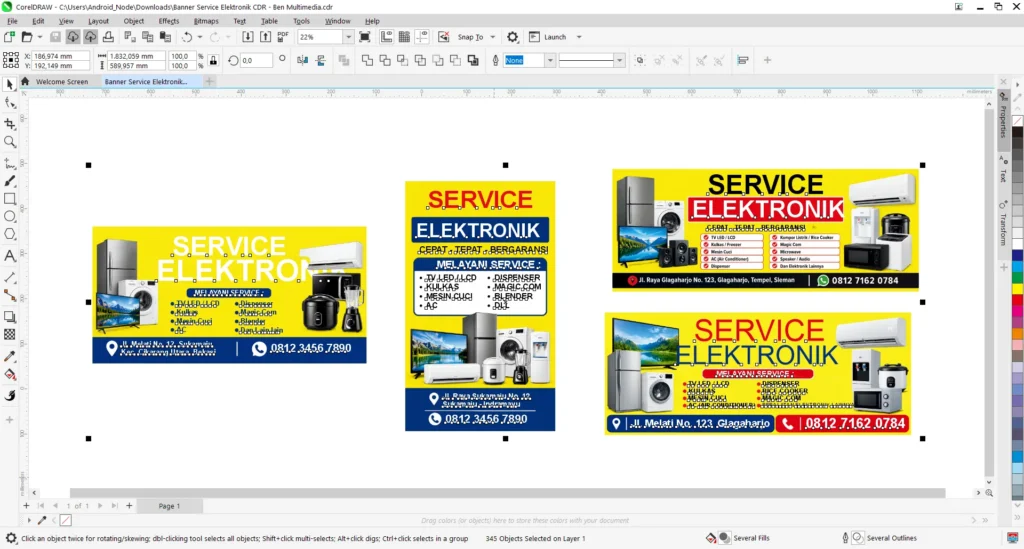Screen dimensions: 1024x549
Task: Add a page with the plus before the first-page arrow
Action: [26, 506]
